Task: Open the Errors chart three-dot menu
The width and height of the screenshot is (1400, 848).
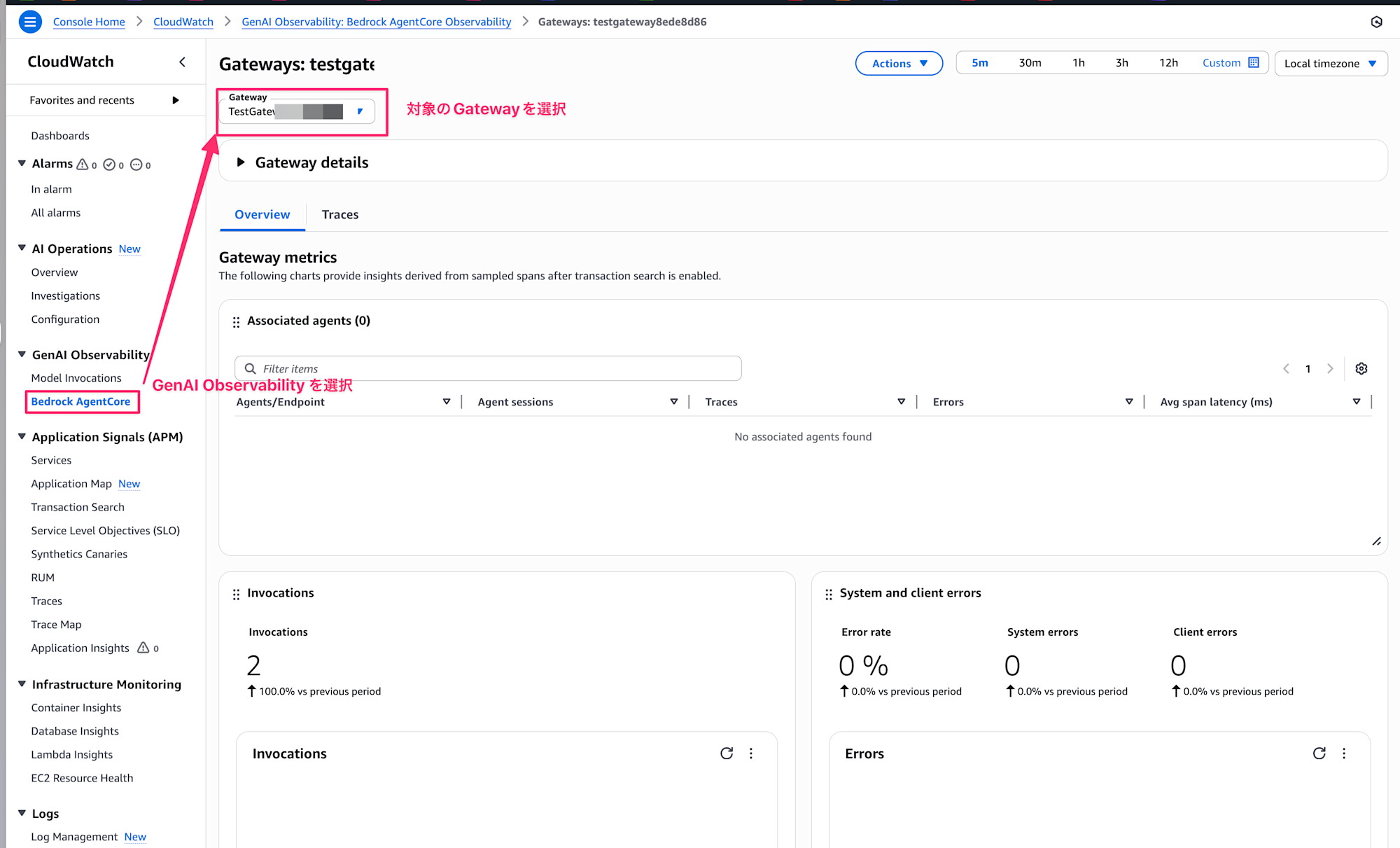Action: click(1344, 753)
